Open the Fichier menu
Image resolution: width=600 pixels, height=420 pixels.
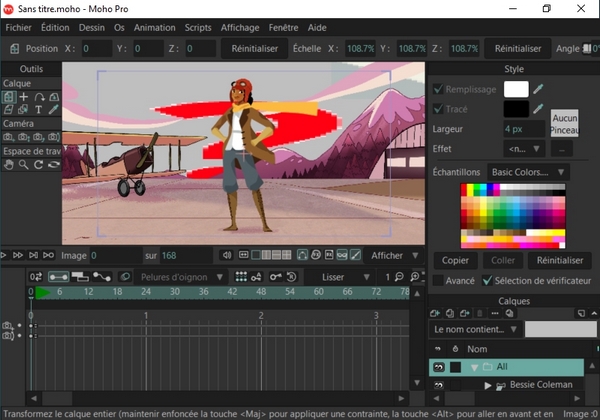[x=18, y=28]
